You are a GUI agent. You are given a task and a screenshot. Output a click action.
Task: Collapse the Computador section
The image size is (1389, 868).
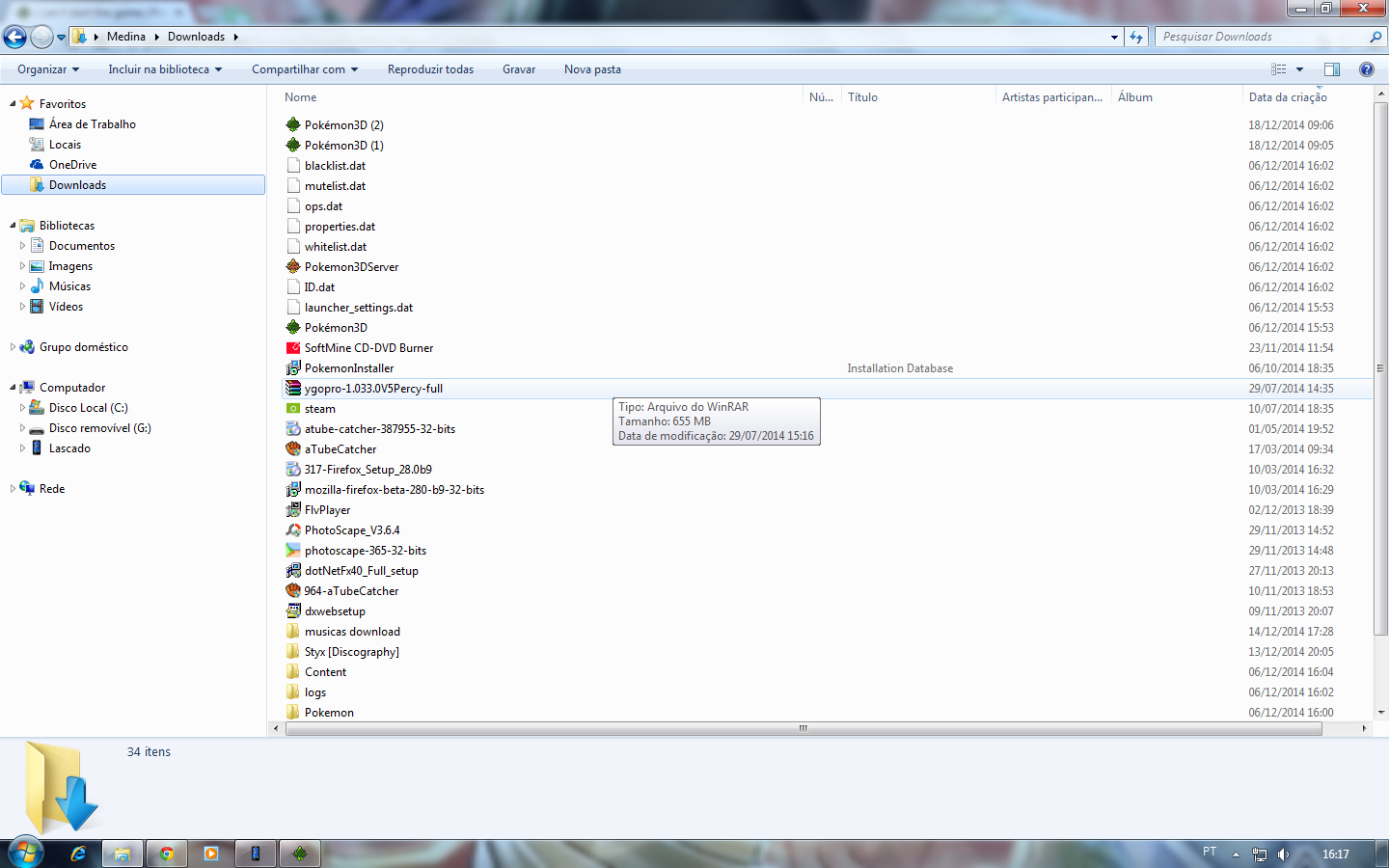[13, 388]
